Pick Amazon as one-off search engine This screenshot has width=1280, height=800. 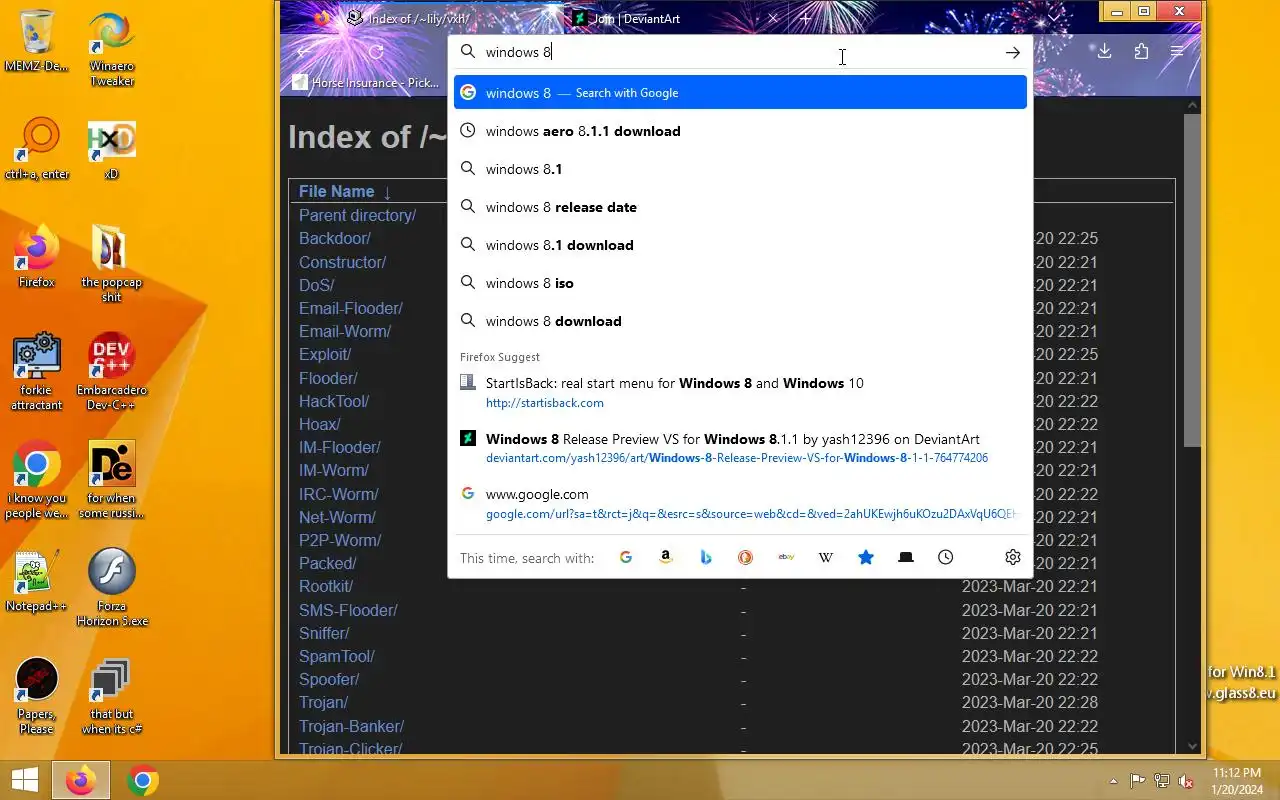(x=666, y=557)
